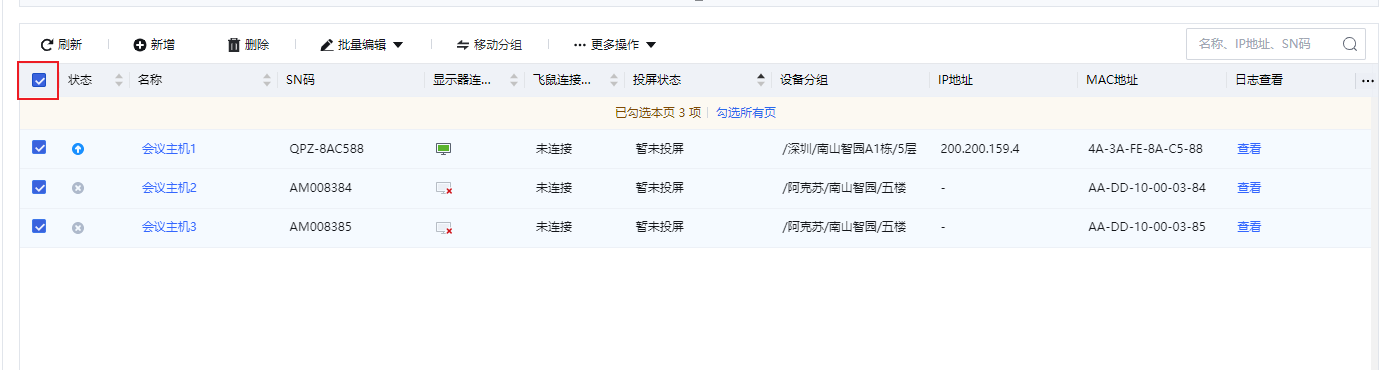Open the 更多操作 dropdown menu
The height and width of the screenshot is (370, 1390).
[x=614, y=45]
